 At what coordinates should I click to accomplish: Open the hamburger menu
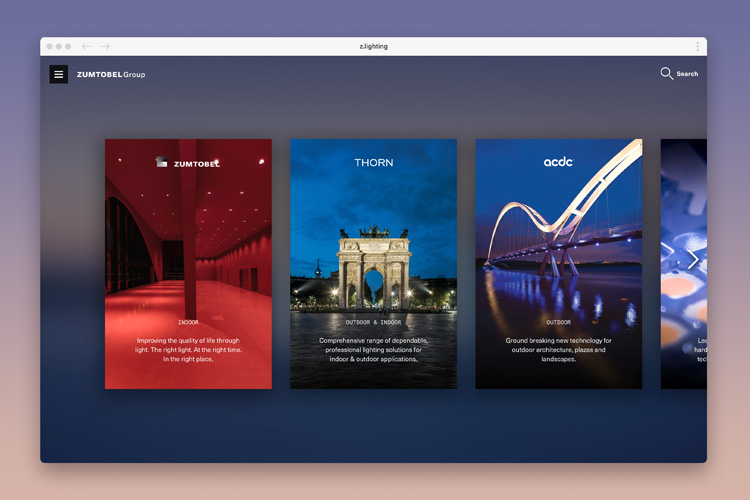click(58, 74)
